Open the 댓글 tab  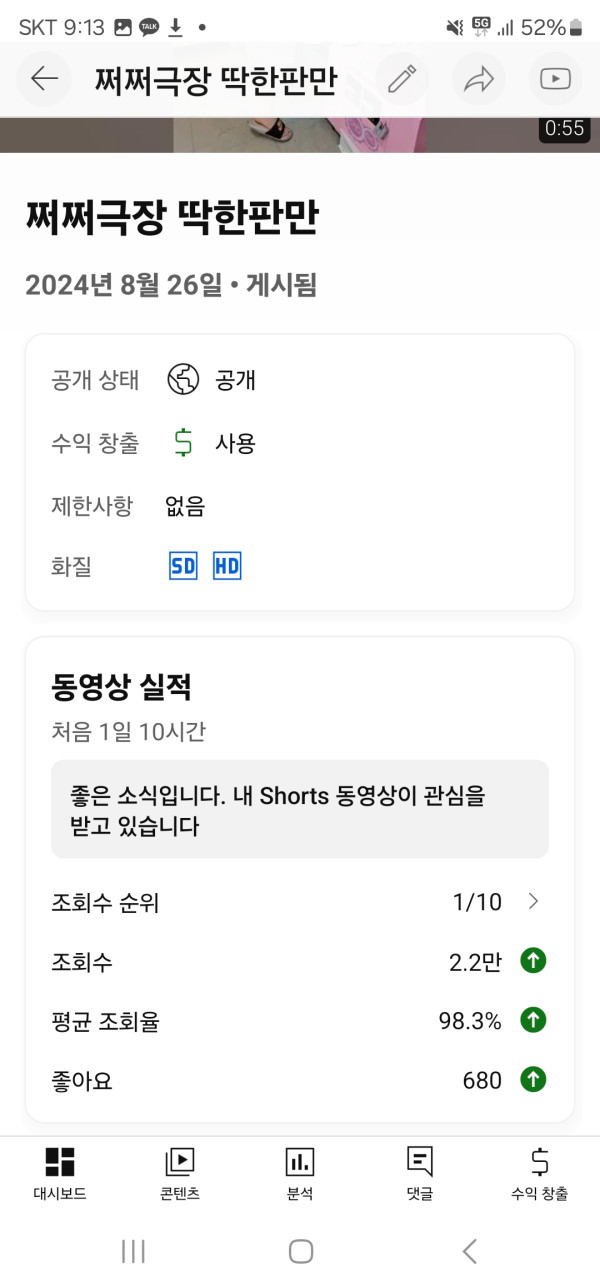click(x=420, y=1173)
